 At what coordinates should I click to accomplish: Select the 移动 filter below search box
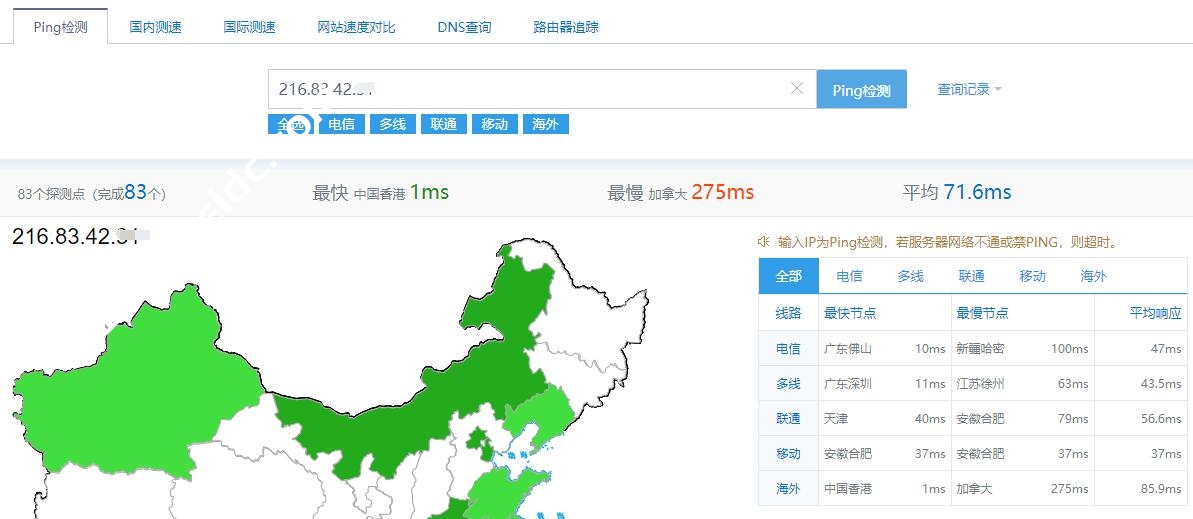495,124
